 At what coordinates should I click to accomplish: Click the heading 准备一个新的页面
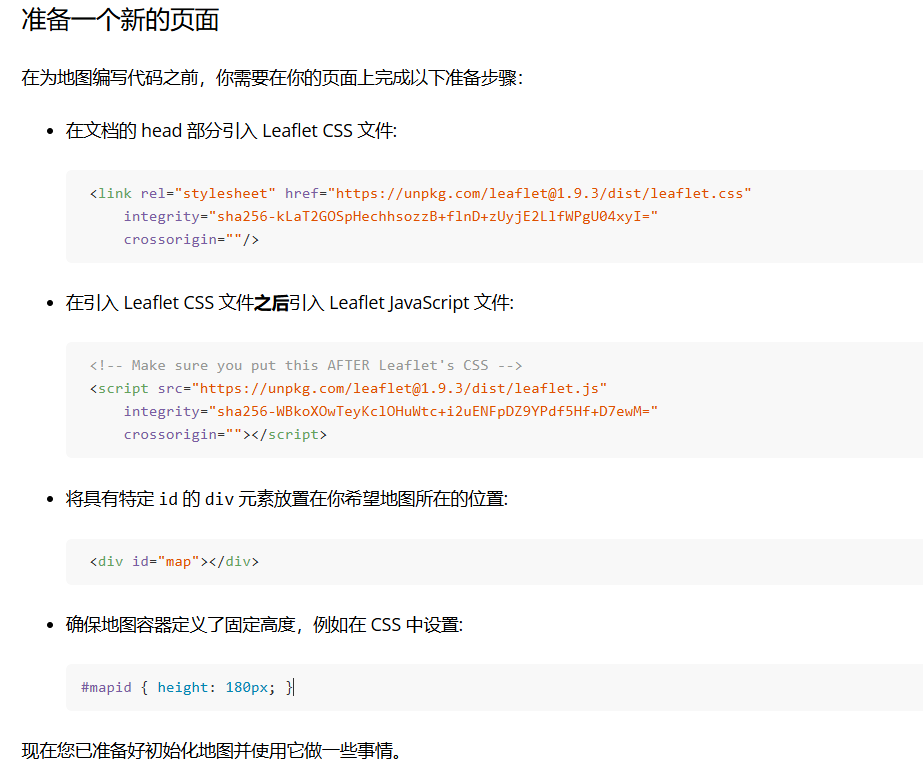click(120, 20)
